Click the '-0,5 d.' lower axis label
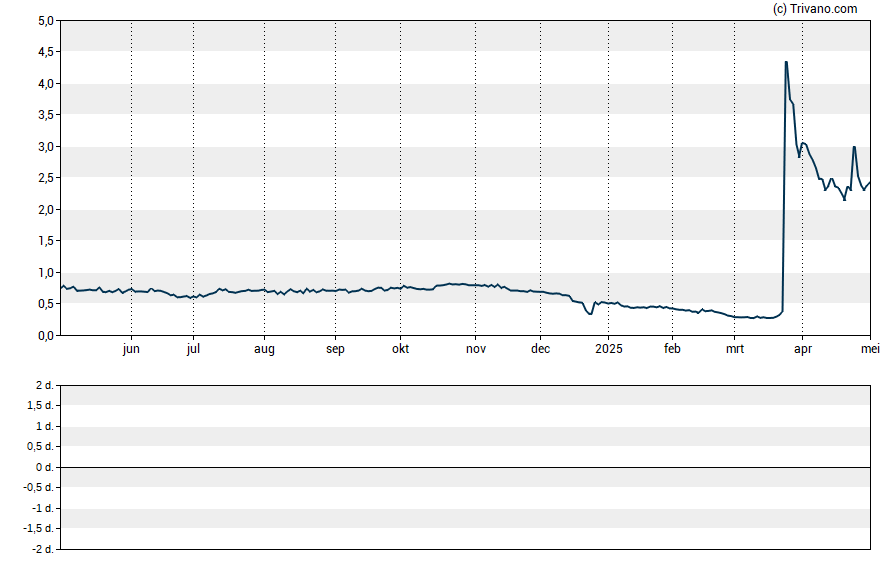 (x=39, y=487)
